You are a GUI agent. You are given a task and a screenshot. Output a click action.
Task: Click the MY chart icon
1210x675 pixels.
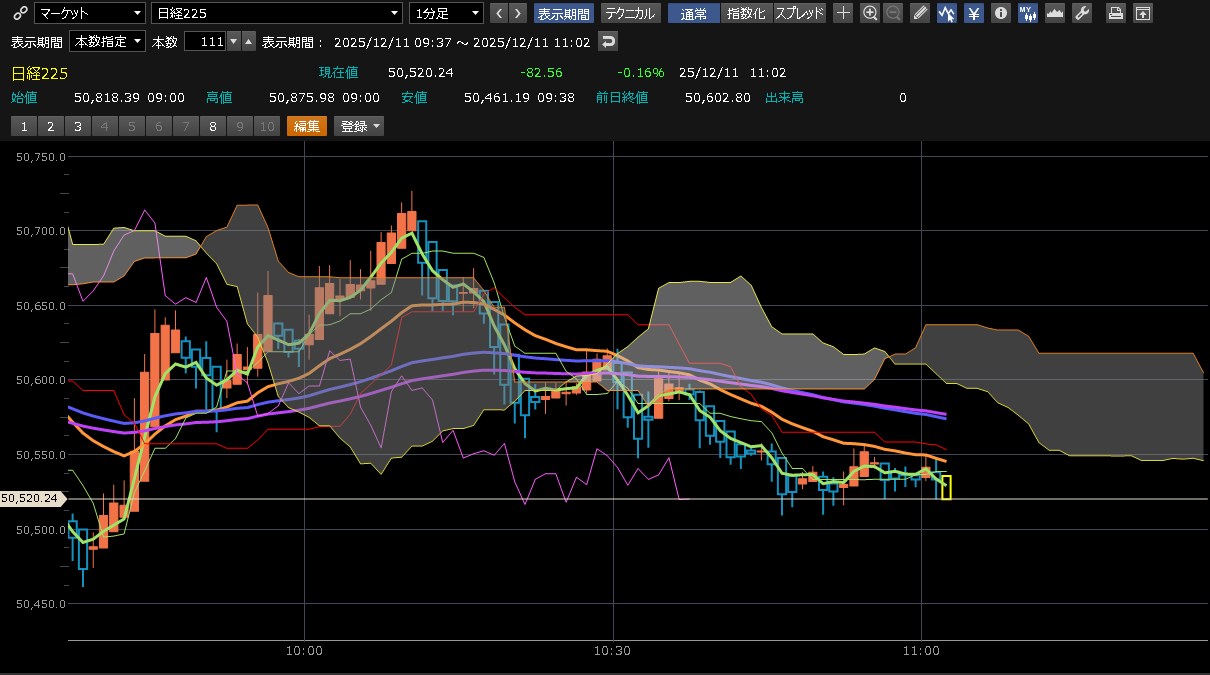pyautogui.click(x=1028, y=13)
